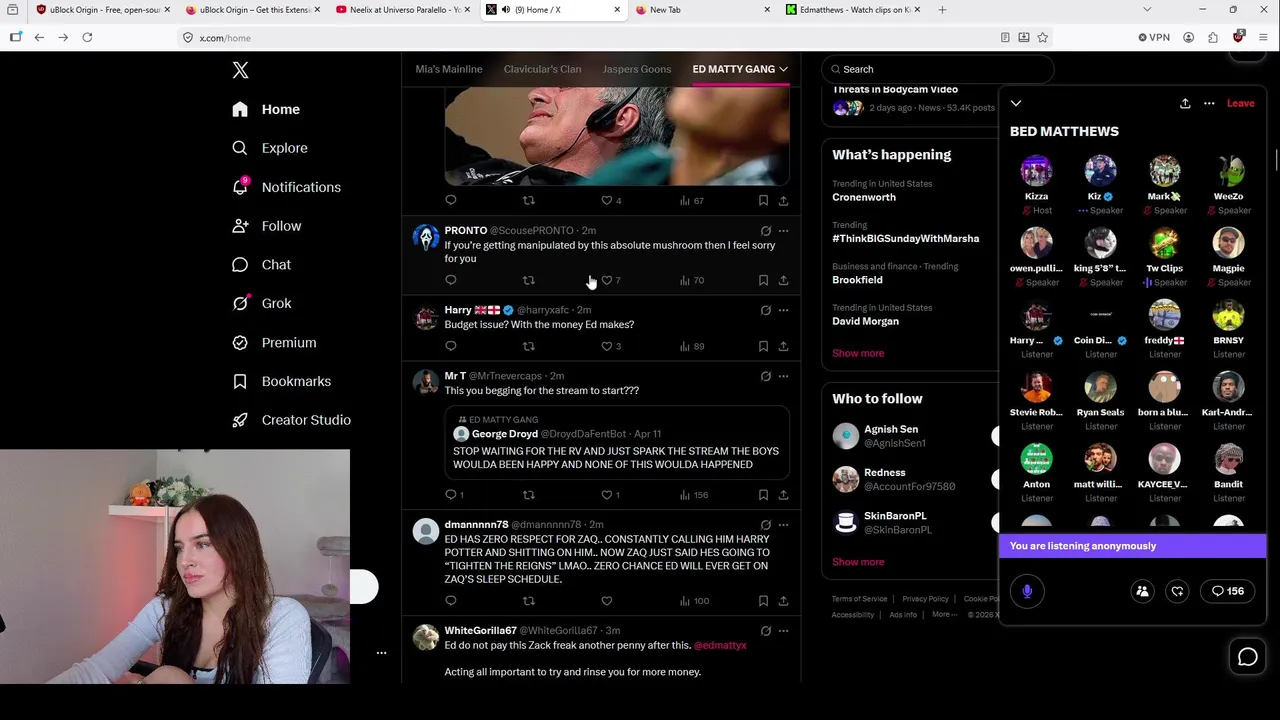
Task: Click the x.com address bar
Action: [590, 37]
